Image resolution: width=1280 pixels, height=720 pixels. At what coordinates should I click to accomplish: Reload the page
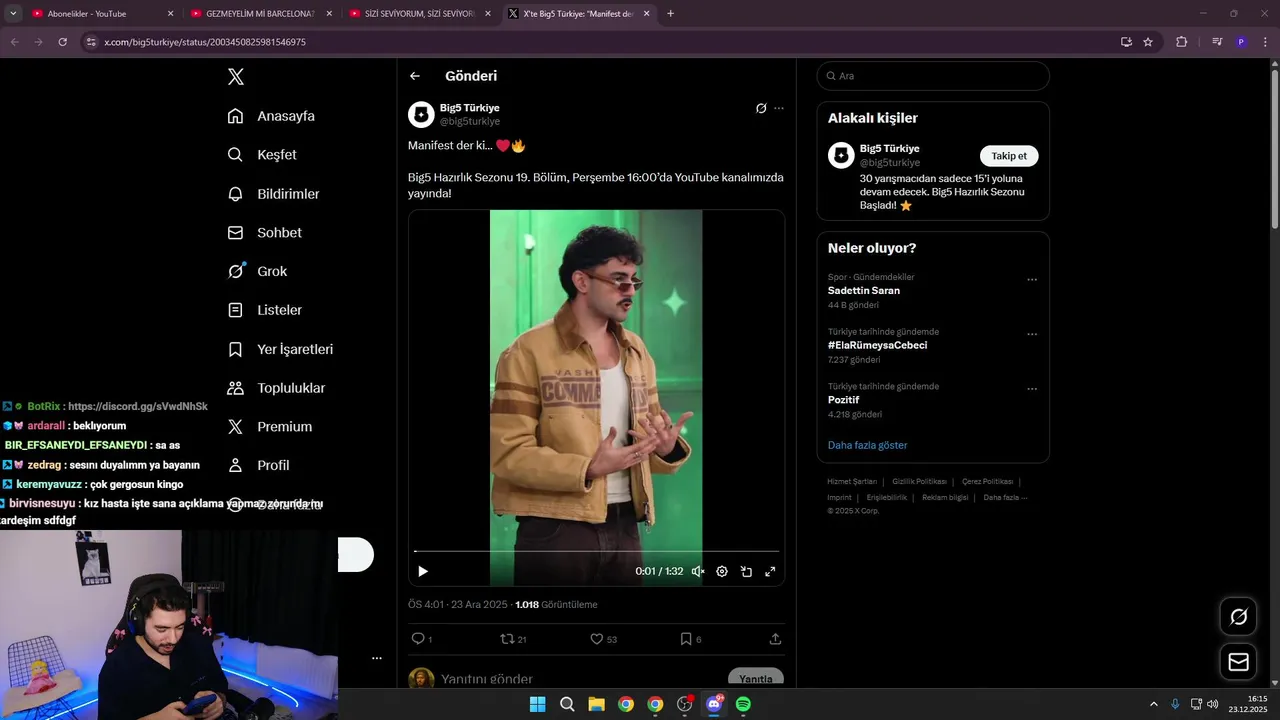coord(62,42)
